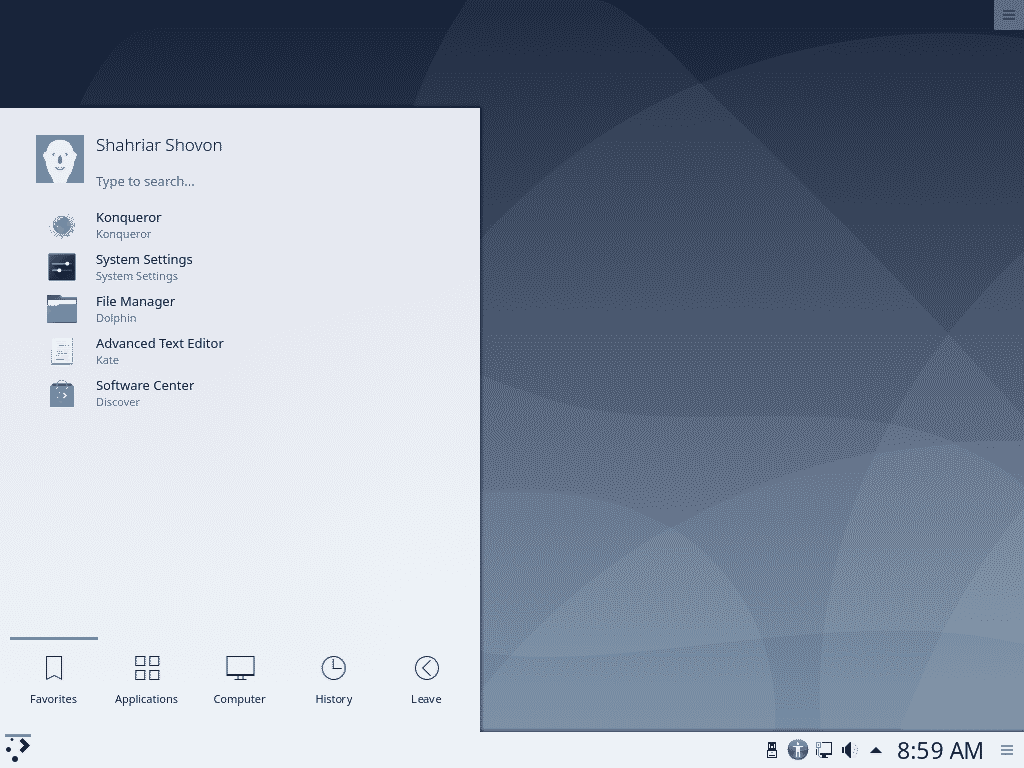1024x768 pixels.
Task: Open Dolphin File Manager icon
Action: coord(62,309)
